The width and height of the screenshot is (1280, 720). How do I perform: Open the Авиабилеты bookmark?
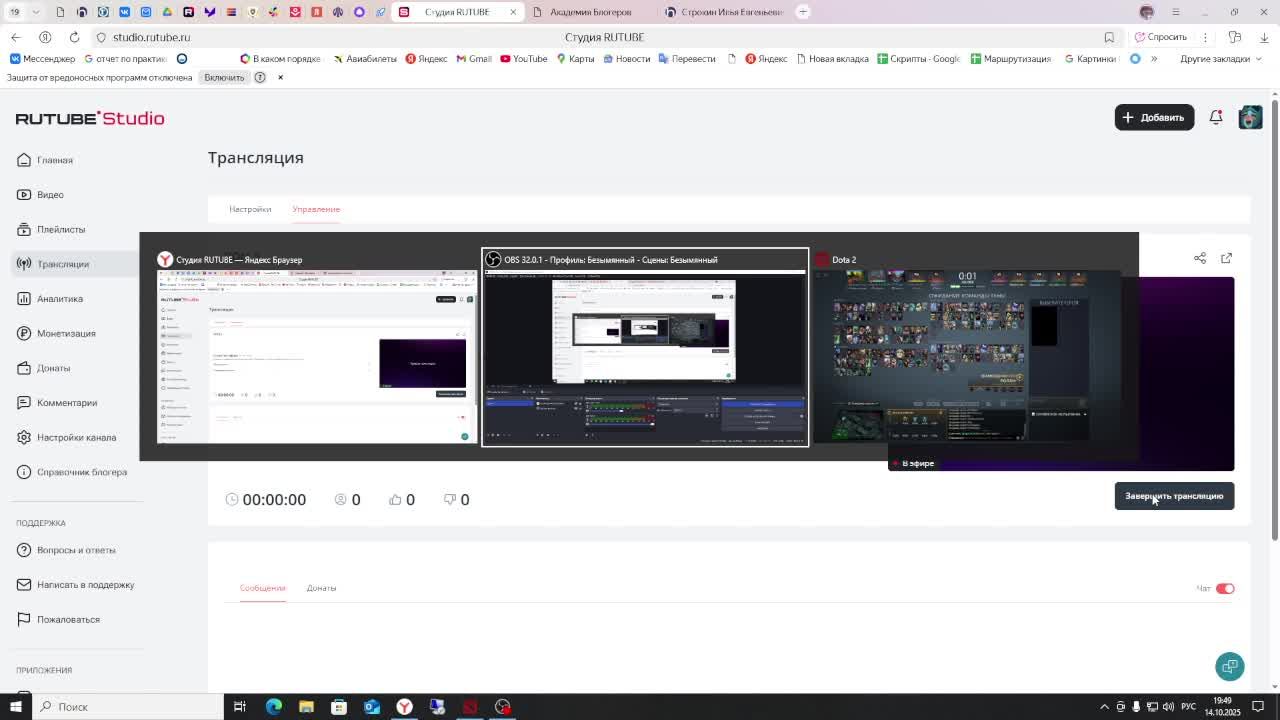[x=365, y=59]
